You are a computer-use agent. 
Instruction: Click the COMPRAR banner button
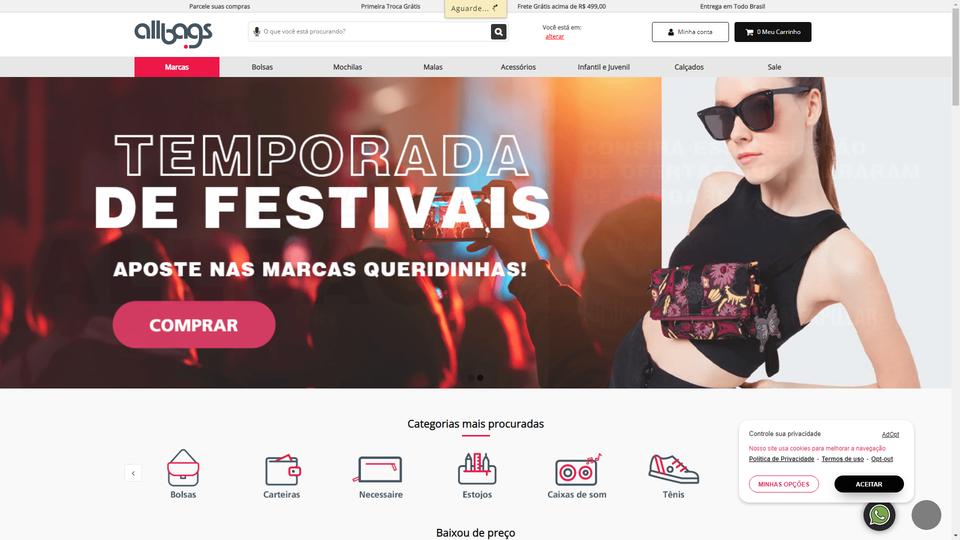tap(194, 325)
